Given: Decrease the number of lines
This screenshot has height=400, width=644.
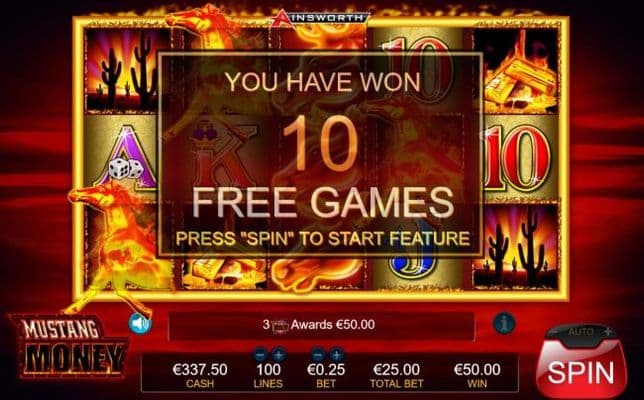Looking at the screenshot, I should pyautogui.click(x=260, y=354).
